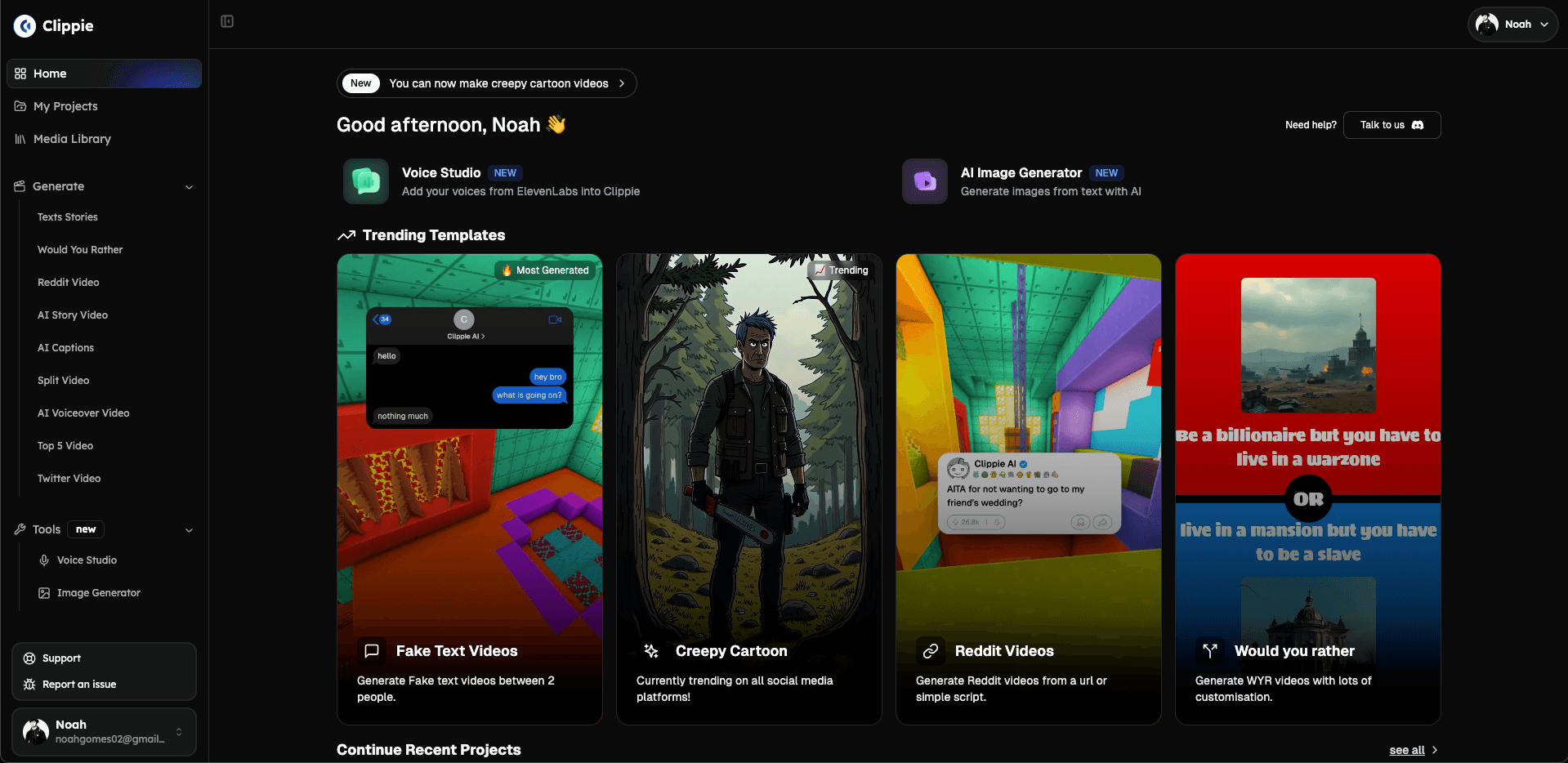1568x763 pixels.
Task: Click the NEW badge beside AI Image Generator
Action: click(1106, 173)
